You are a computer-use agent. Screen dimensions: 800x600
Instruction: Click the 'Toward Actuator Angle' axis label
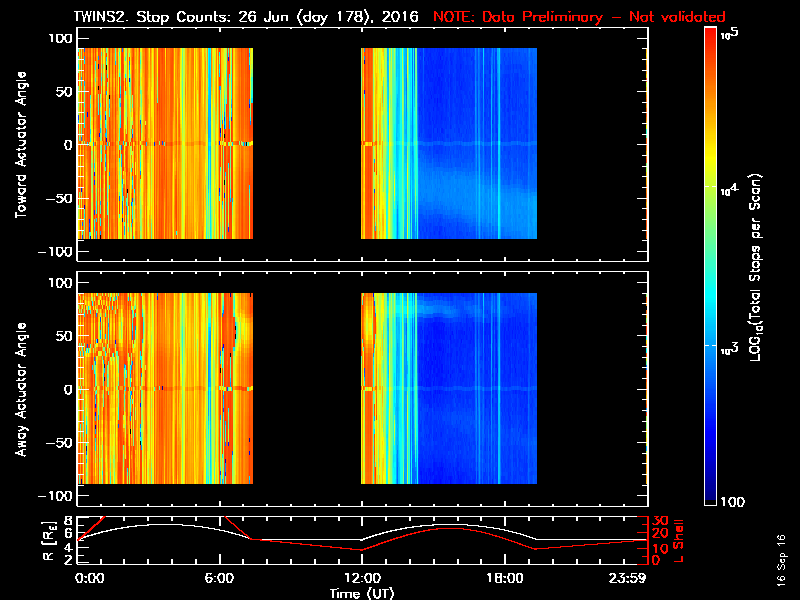[19, 144]
